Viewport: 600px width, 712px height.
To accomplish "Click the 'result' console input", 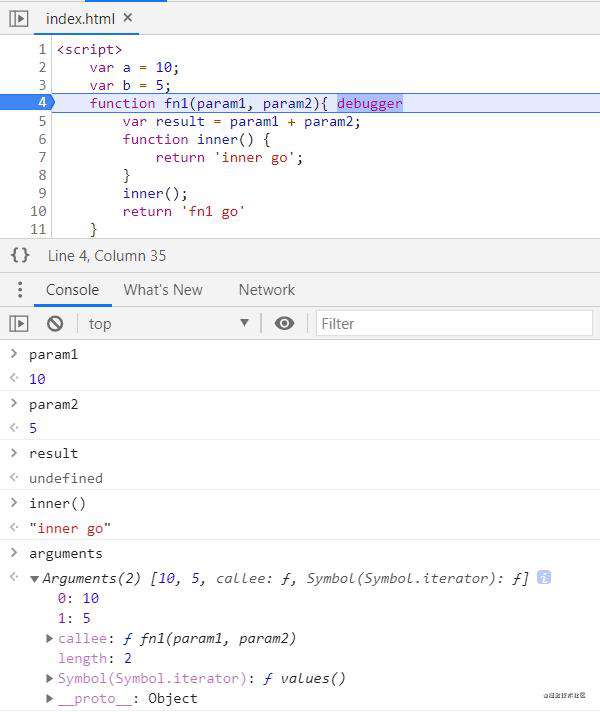I will click(54, 454).
